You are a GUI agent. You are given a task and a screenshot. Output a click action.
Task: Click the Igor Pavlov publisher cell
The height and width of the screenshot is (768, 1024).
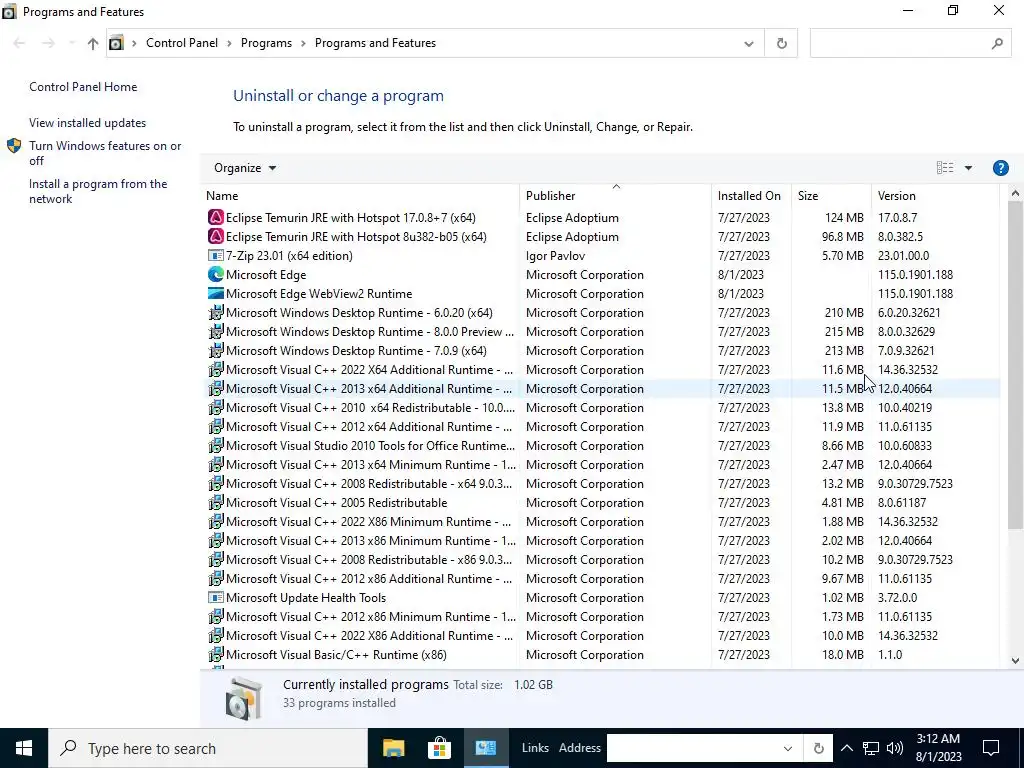pyautogui.click(x=555, y=255)
